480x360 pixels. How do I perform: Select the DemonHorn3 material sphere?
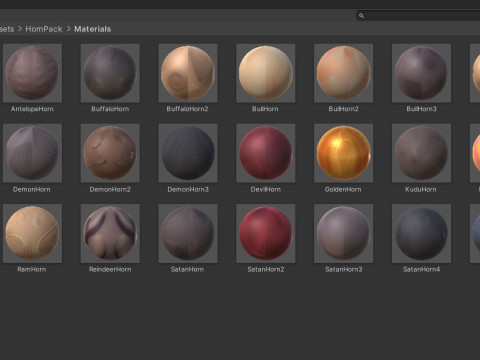(188, 153)
